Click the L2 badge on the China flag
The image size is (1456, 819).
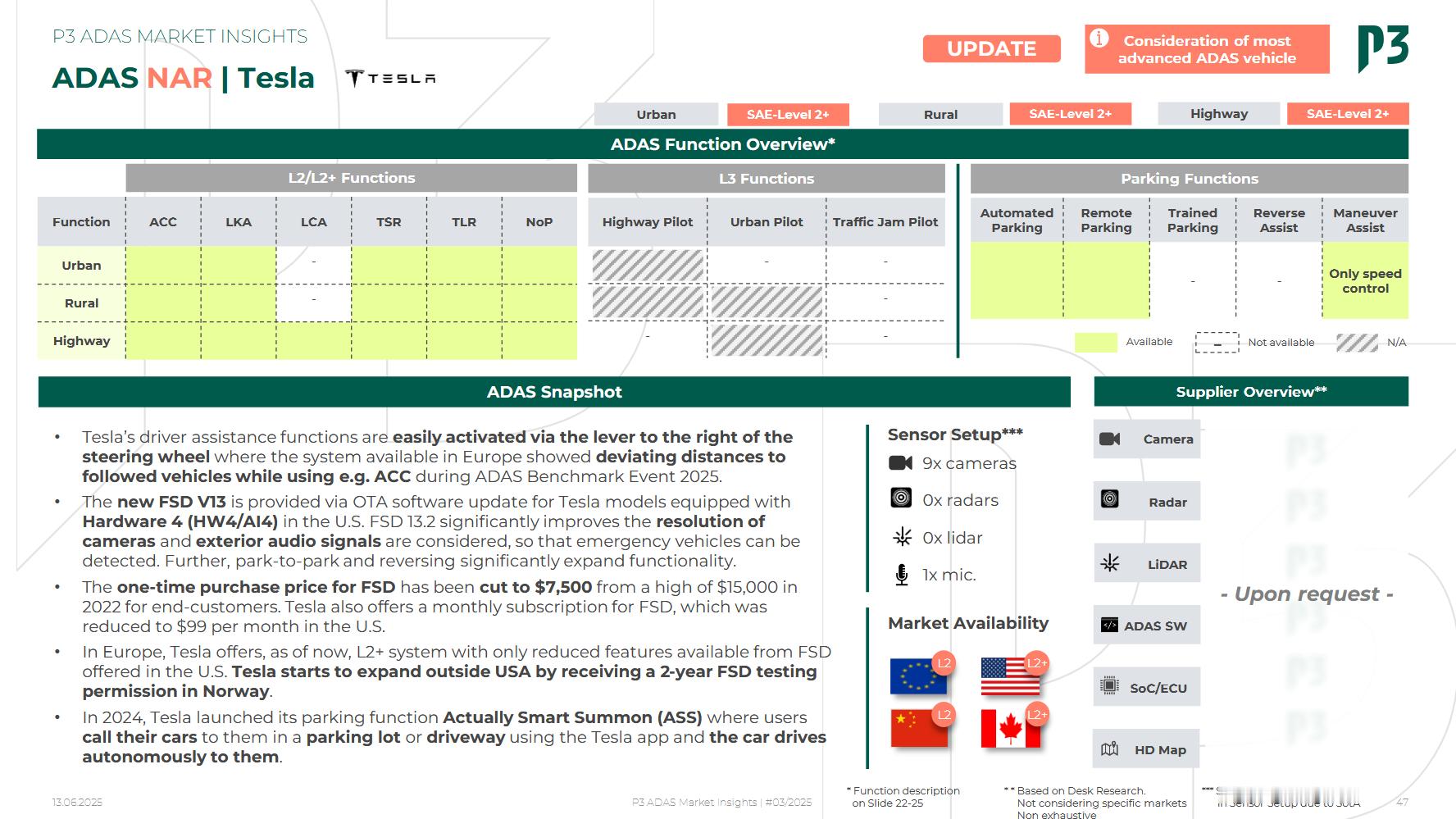point(944,715)
